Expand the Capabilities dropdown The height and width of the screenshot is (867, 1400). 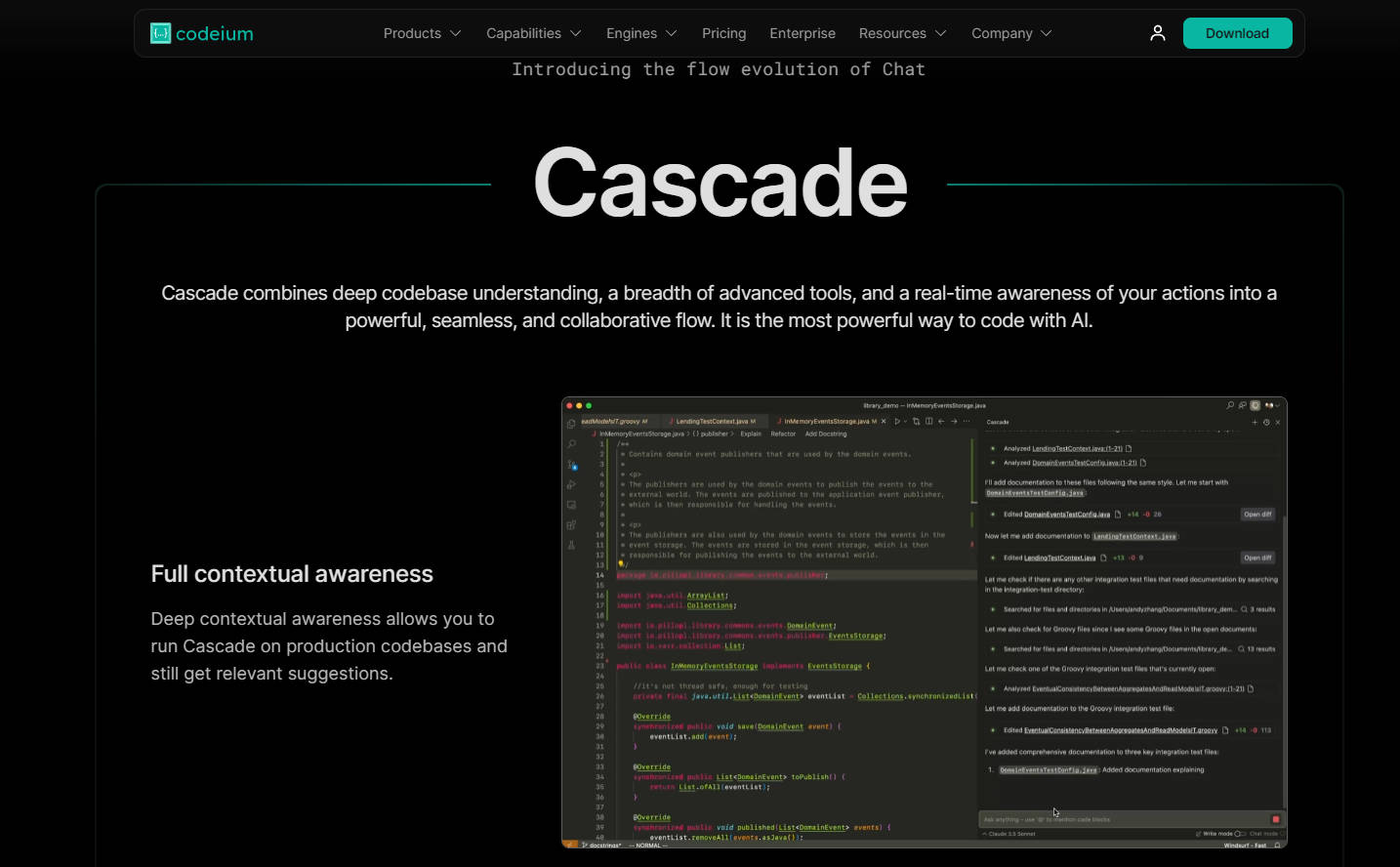coord(533,33)
